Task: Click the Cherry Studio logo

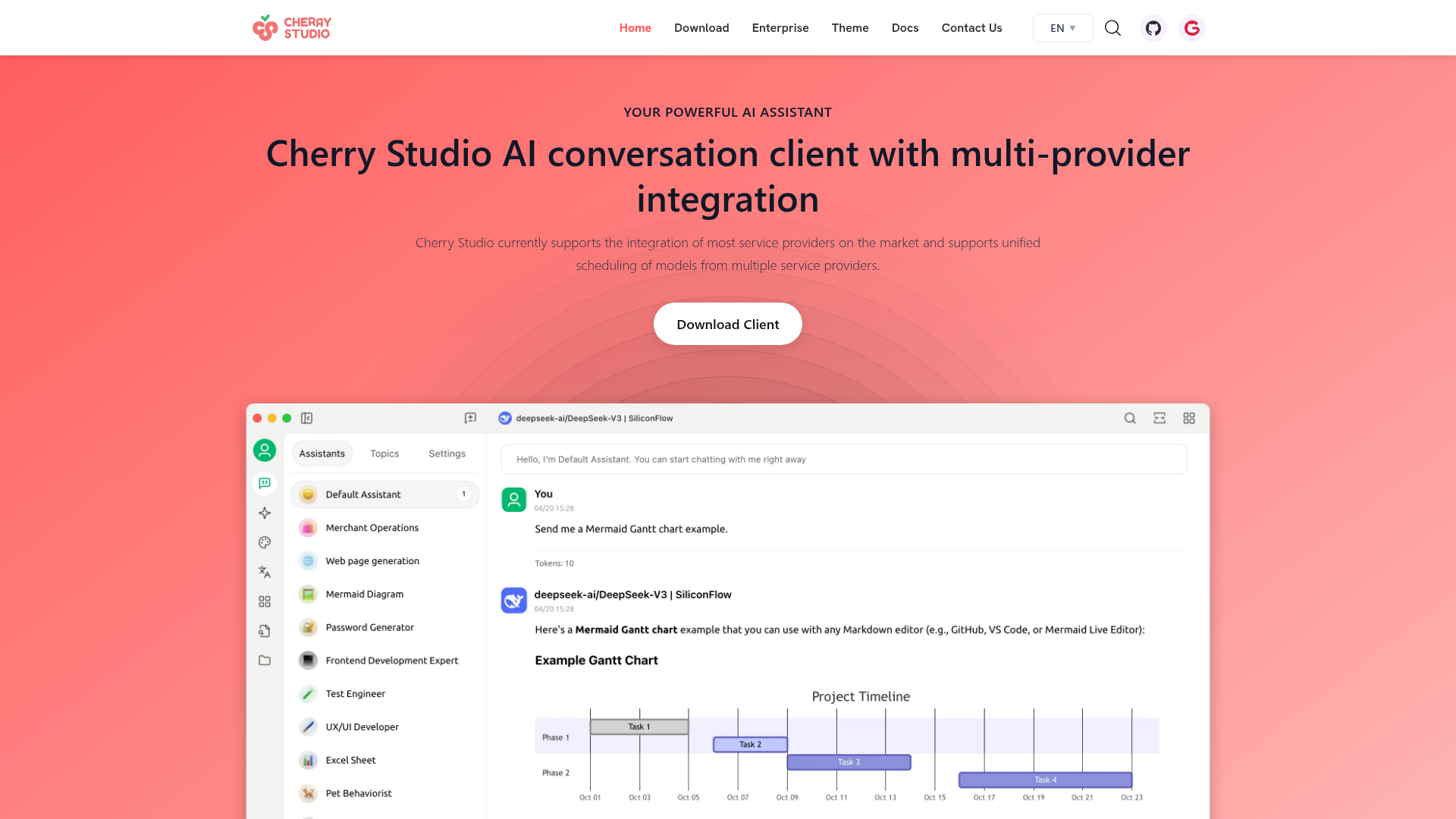Action: (292, 28)
